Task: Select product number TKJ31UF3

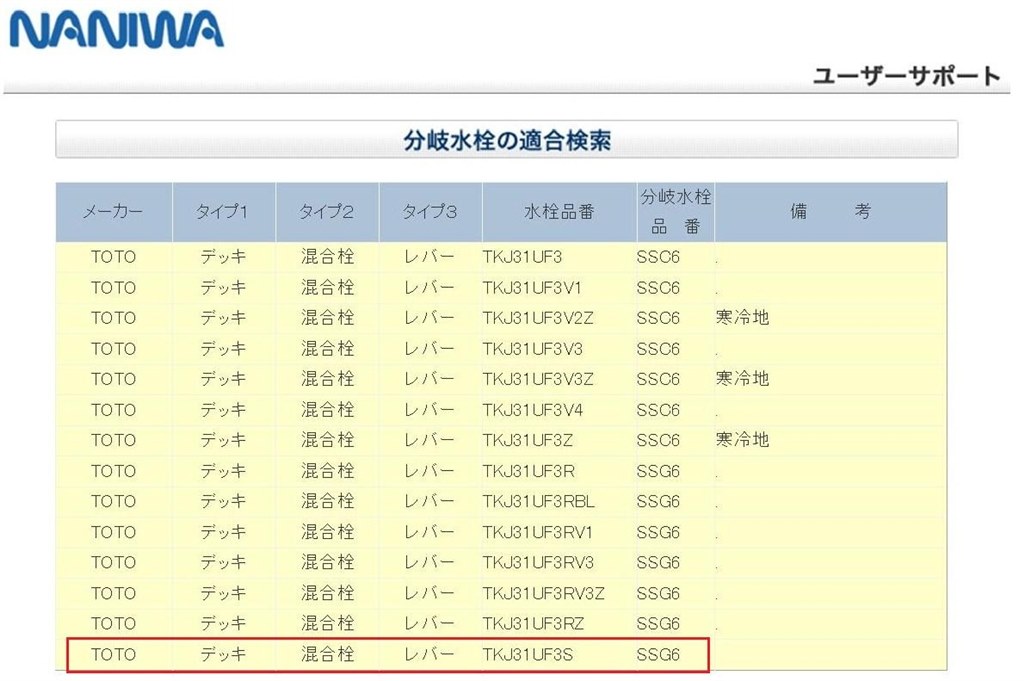Action: tap(522, 257)
